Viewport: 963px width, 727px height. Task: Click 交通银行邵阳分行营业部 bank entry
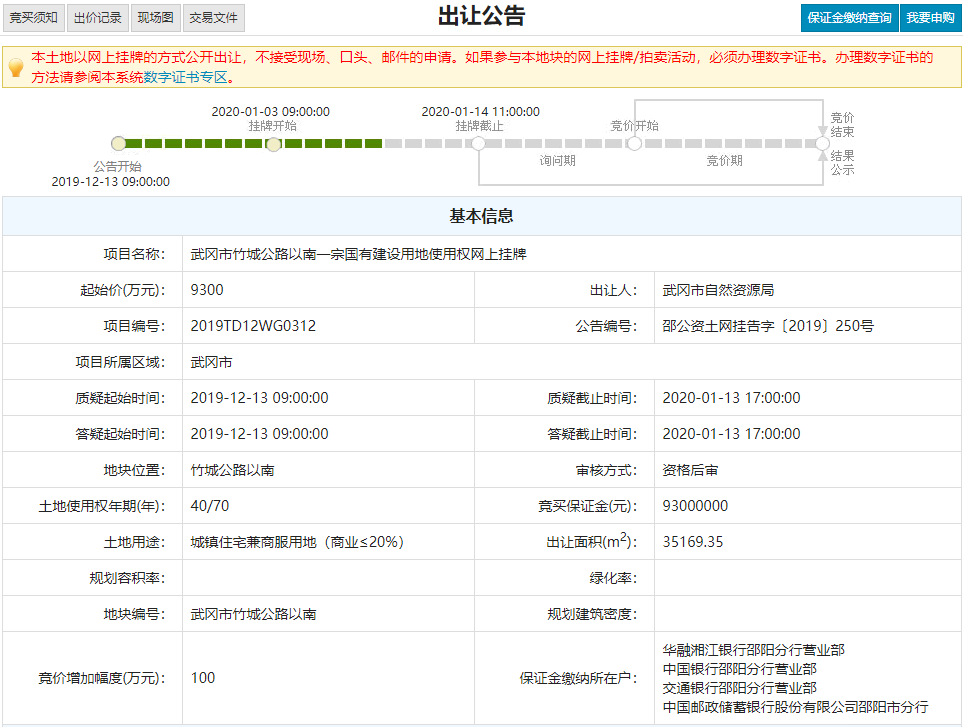739,688
